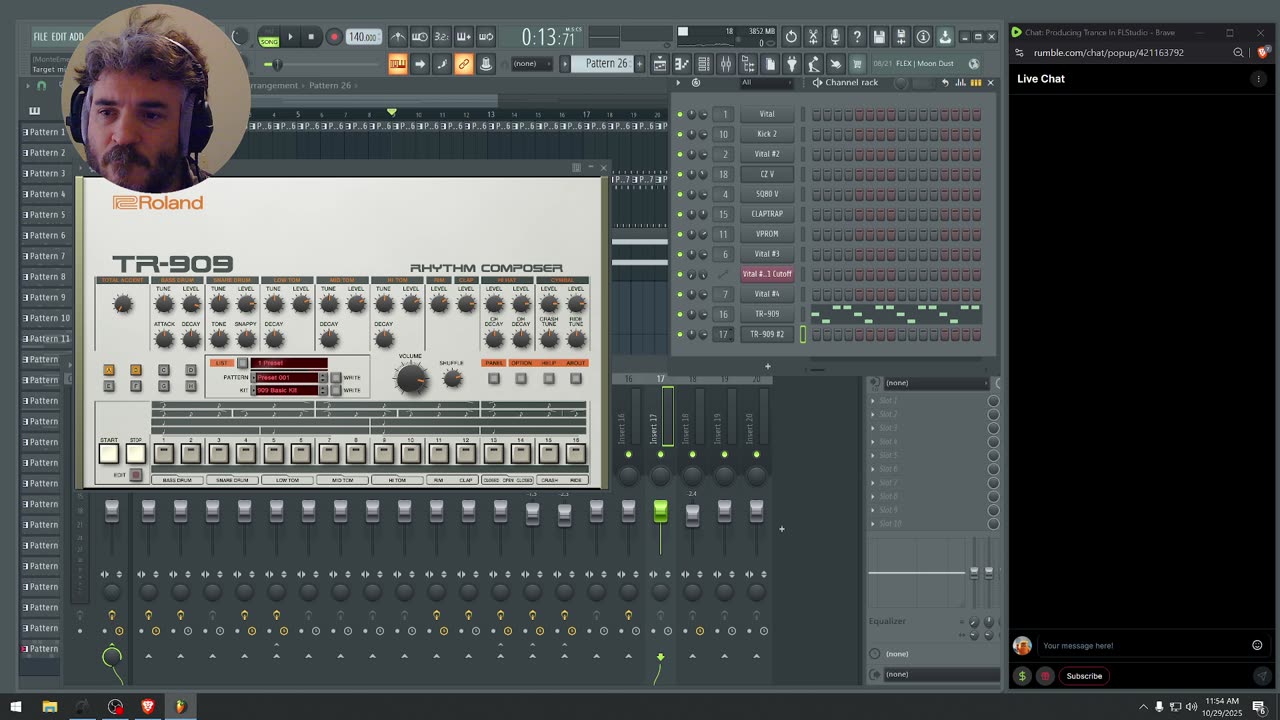Adjust the TR-909 VOLUME knob
Screen dimensions: 1280x720
410,378
